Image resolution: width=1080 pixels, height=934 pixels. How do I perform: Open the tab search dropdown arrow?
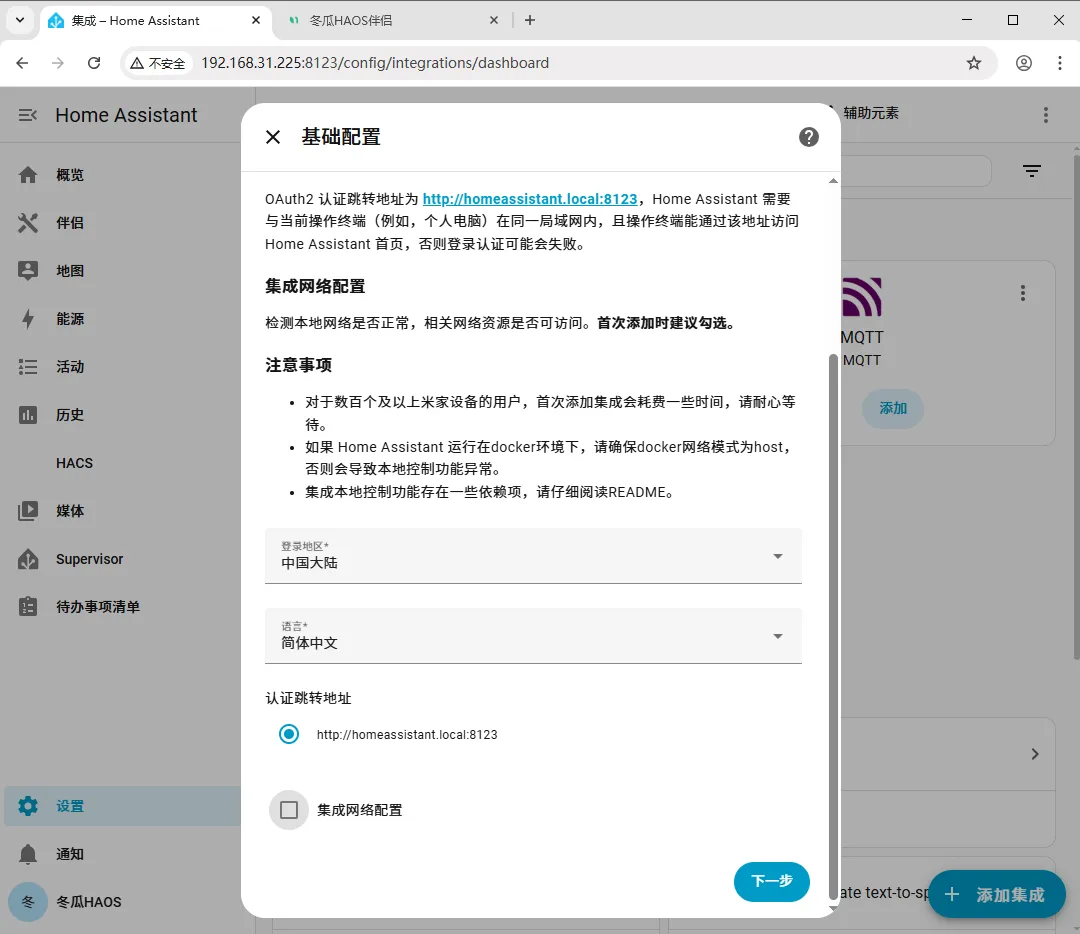point(20,20)
